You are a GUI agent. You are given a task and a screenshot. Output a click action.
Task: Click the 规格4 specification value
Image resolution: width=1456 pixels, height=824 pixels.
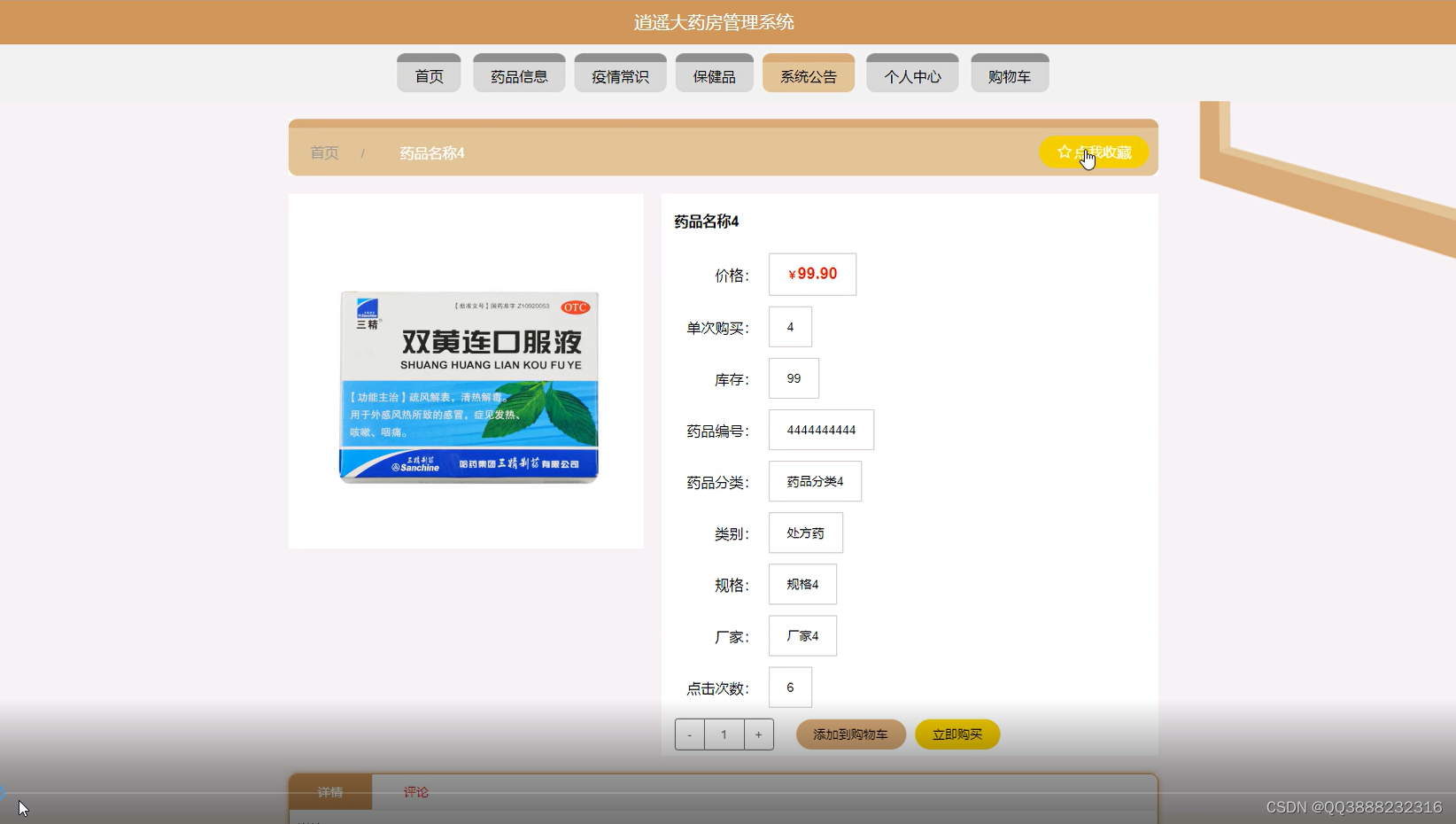click(x=802, y=584)
